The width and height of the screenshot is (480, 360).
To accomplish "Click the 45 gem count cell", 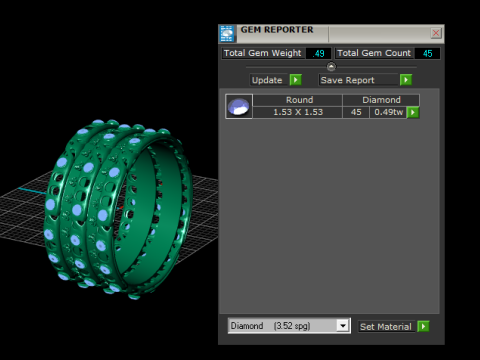I will click(356, 112).
